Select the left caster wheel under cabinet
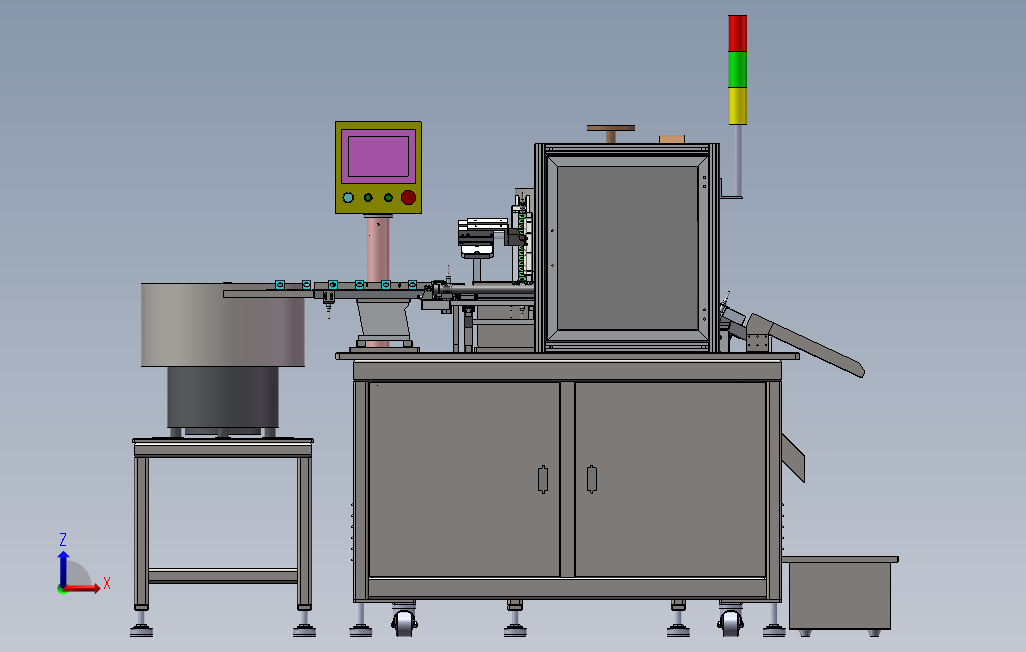This screenshot has height=652, width=1026. (404, 622)
